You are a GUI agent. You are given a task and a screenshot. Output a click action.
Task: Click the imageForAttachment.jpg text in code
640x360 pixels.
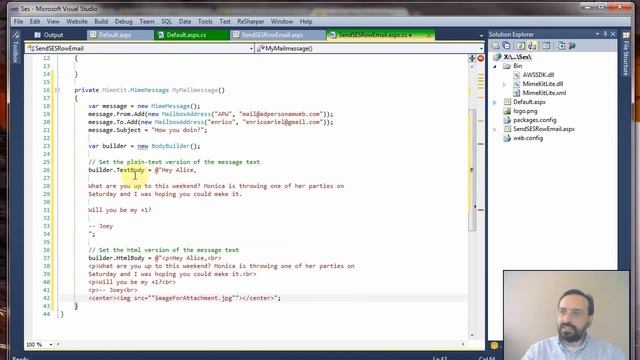pyautogui.click(x=193, y=298)
